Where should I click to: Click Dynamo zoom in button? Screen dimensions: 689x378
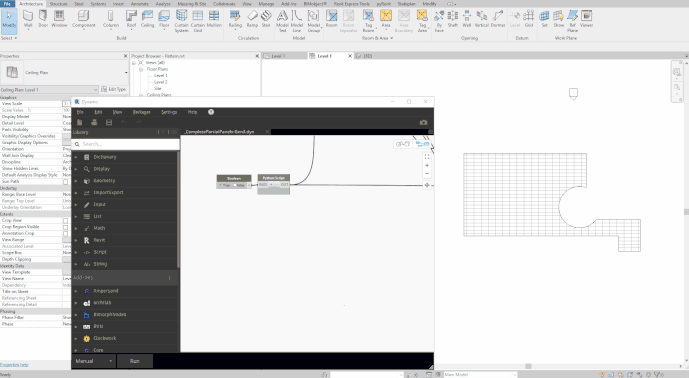[427, 165]
